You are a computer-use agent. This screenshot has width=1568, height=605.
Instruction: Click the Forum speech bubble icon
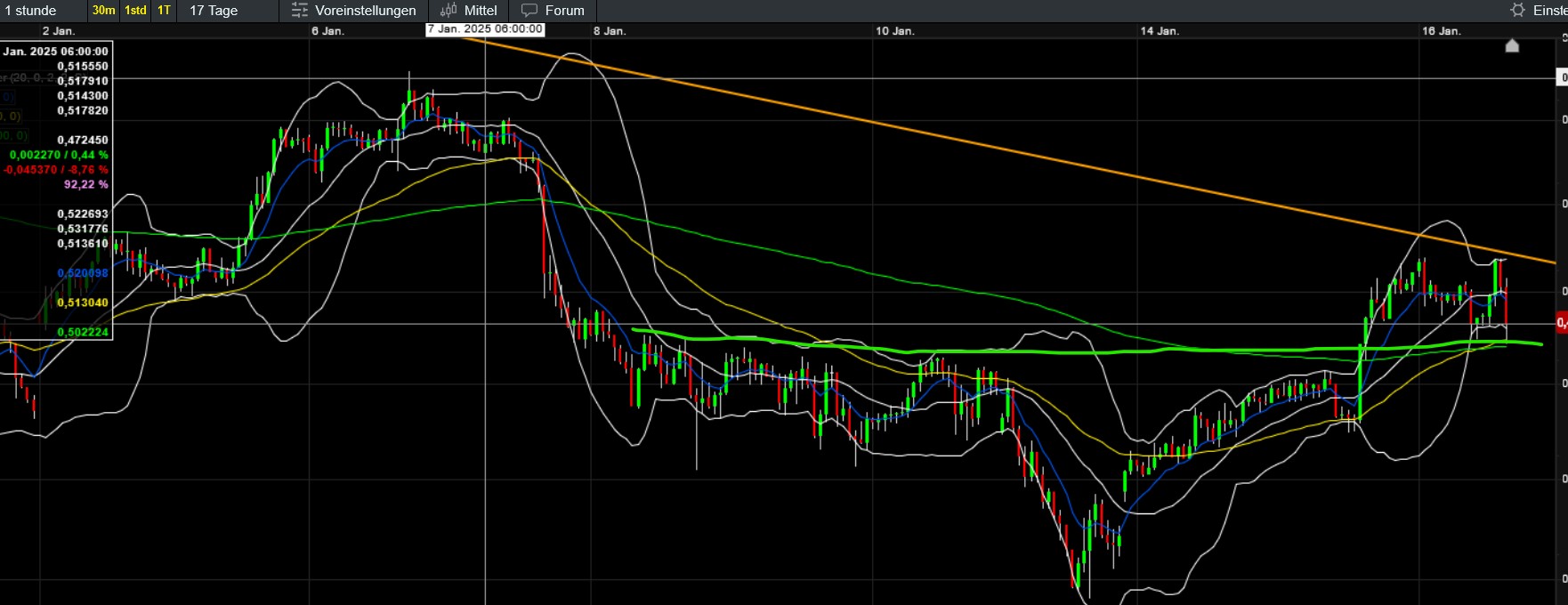[529, 11]
